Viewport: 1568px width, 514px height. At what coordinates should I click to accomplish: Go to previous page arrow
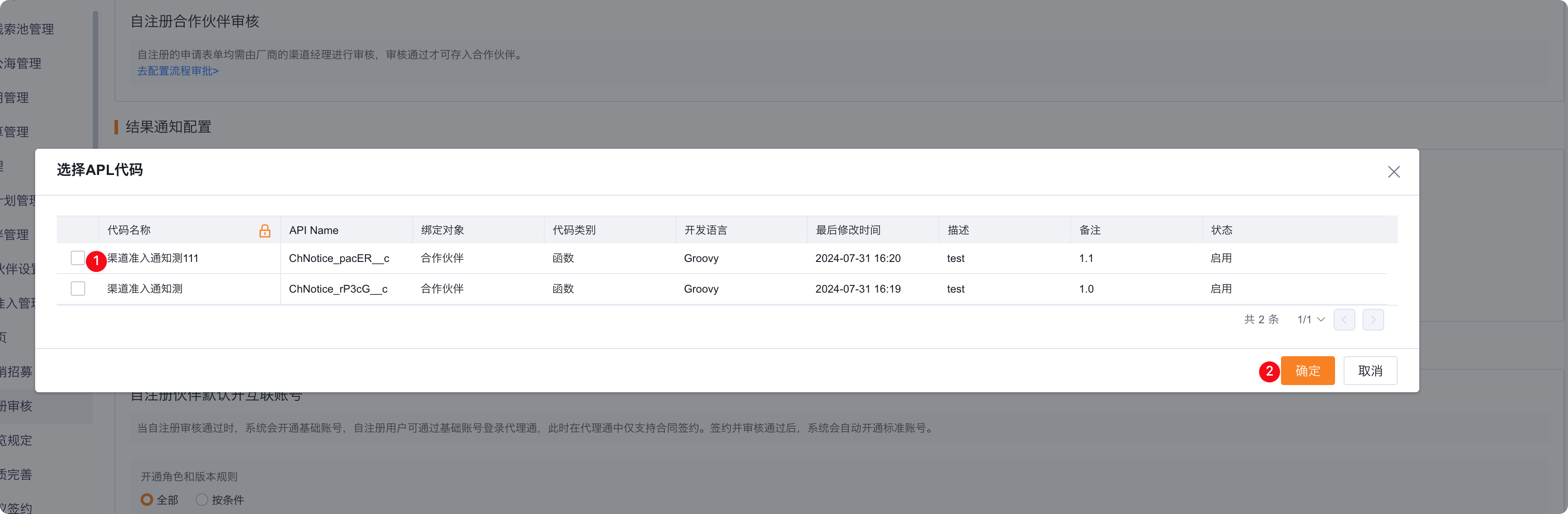point(1344,320)
